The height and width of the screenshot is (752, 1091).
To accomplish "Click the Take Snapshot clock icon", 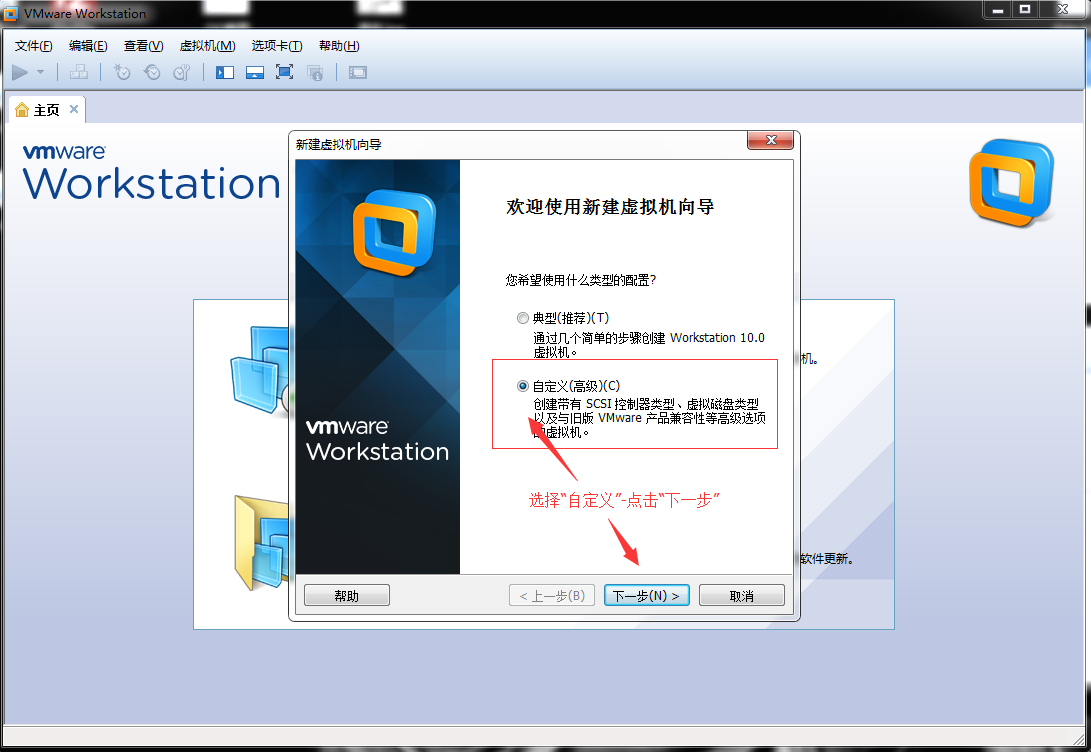I will tap(122, 72).
